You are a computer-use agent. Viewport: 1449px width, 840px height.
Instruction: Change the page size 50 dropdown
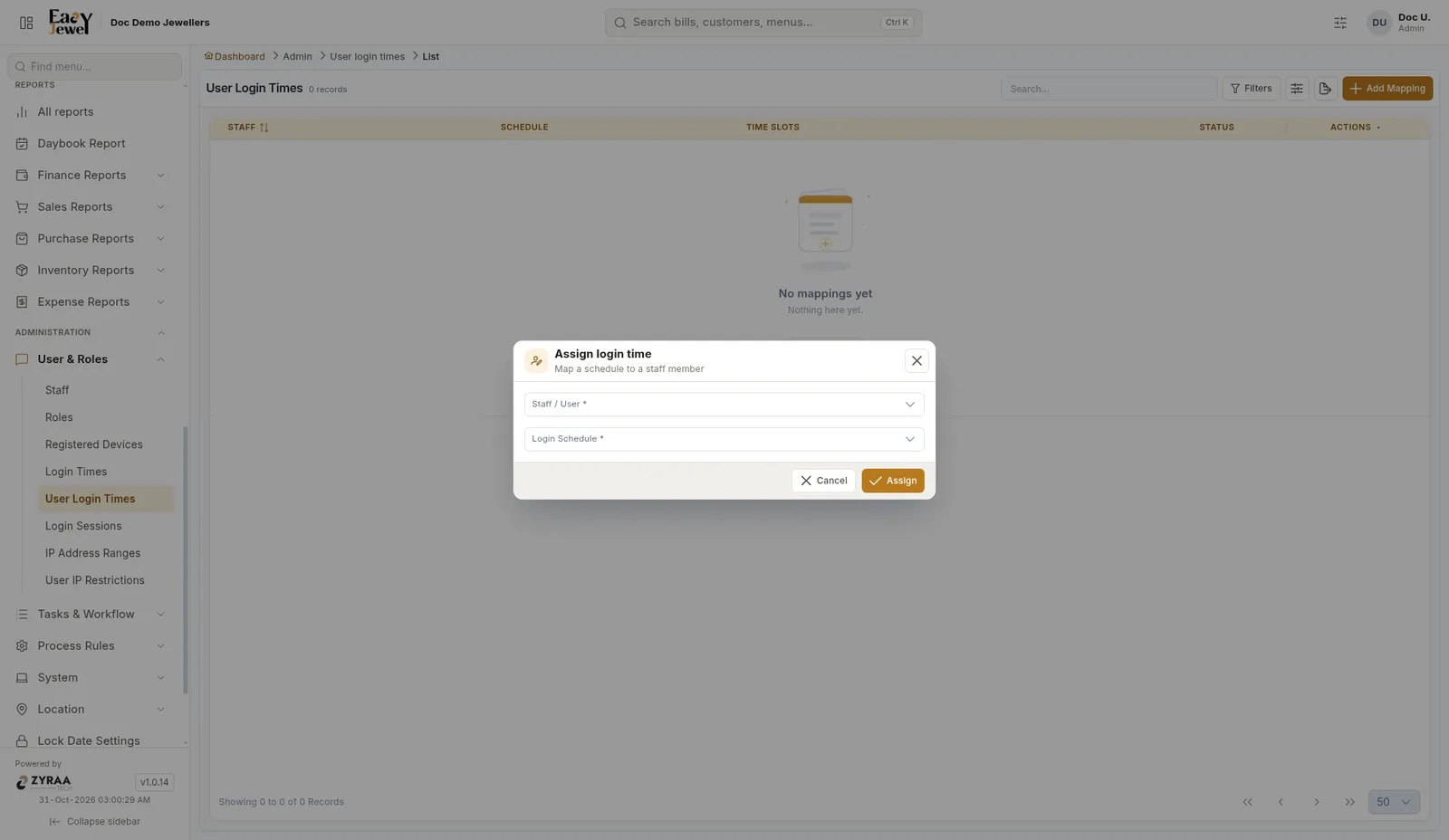click(1394, 802)
